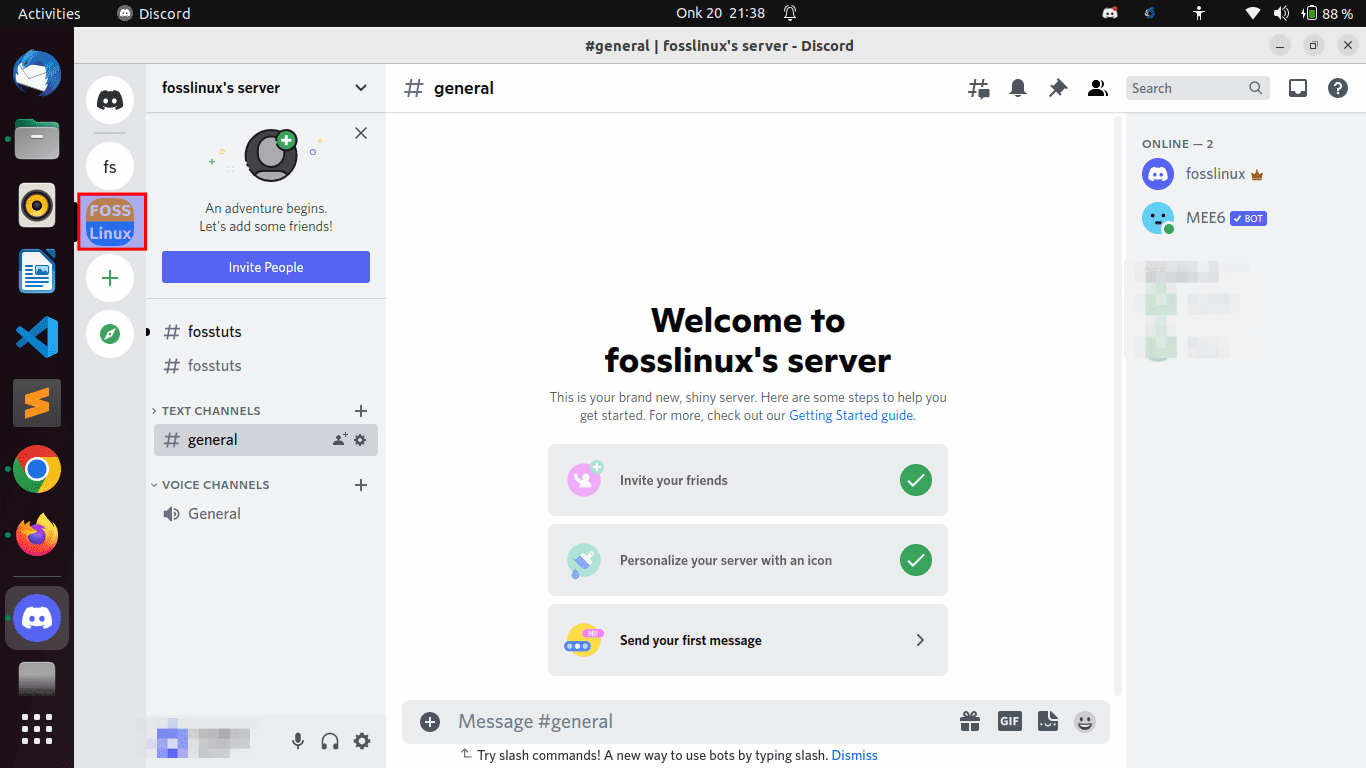Select the 'fs' server icon
Screen dimensions: 1366x768
pyautogui.click(x=110, y=167)
